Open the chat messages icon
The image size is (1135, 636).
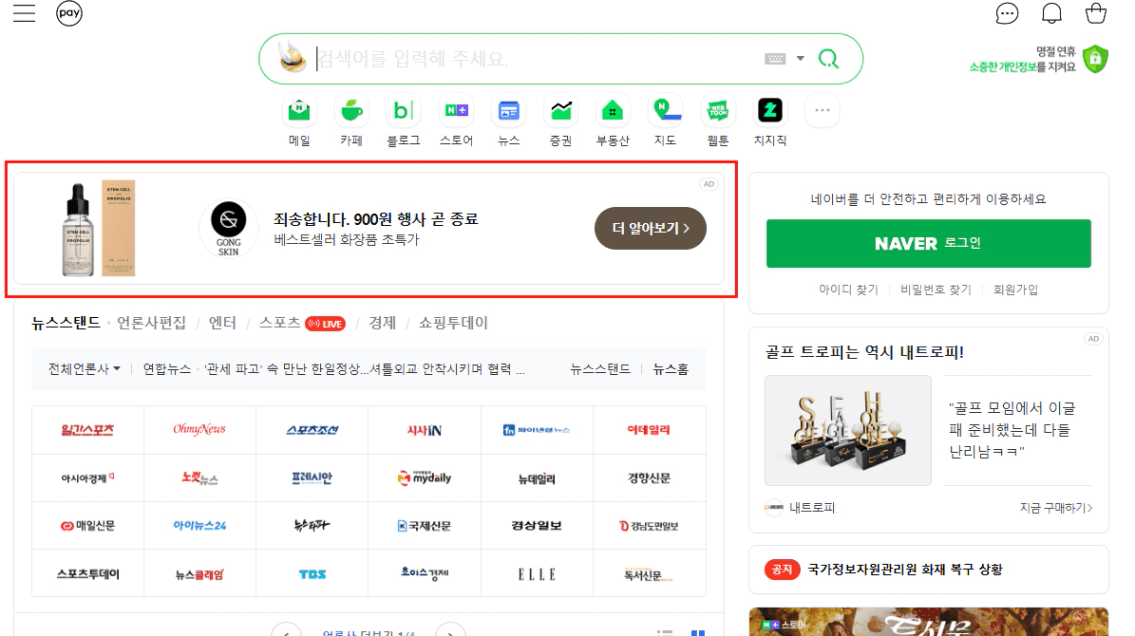click(x=1006, y=13)
